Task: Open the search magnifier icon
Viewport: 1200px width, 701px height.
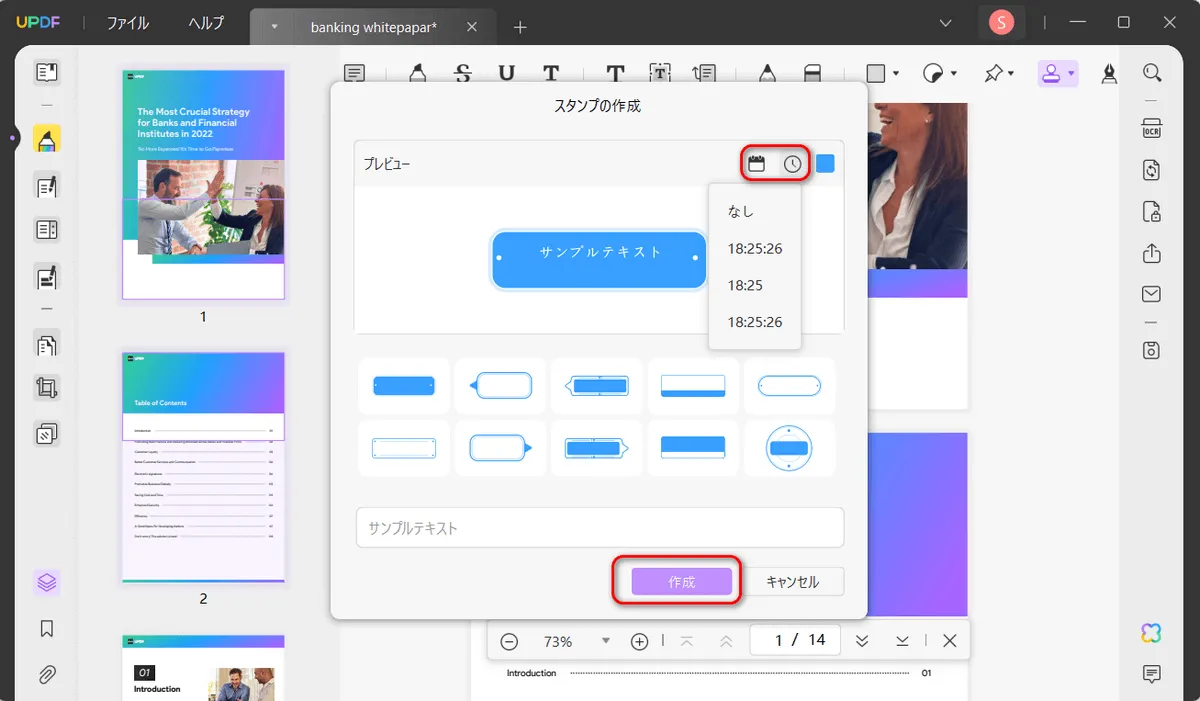Action: tap(1152, 72)
